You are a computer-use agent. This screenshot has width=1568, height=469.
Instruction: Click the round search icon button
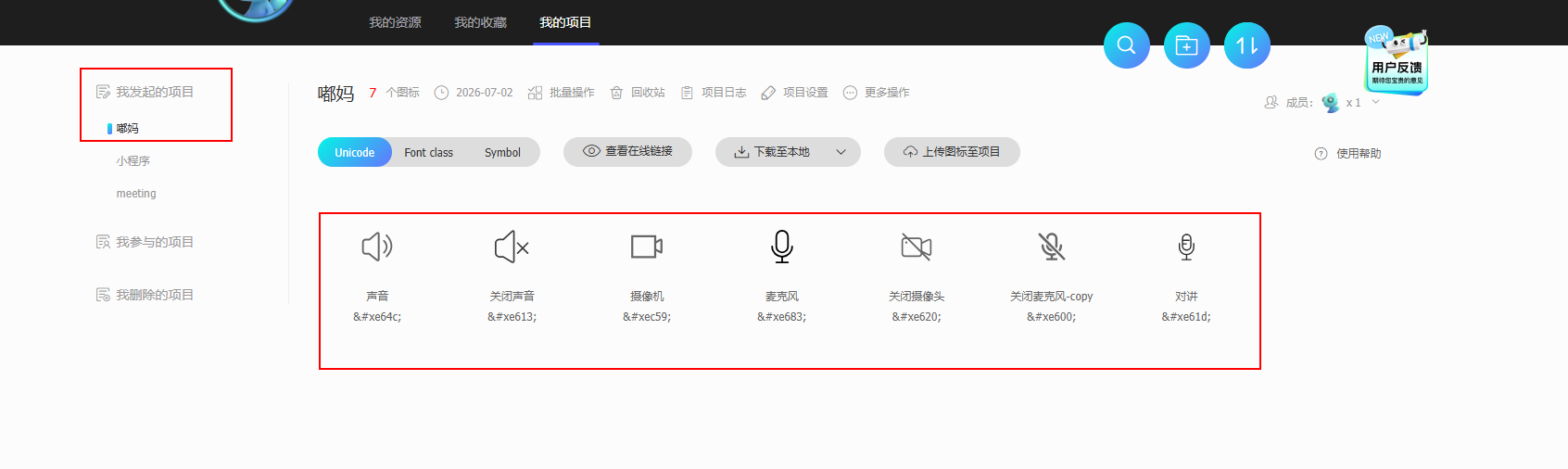click(x=1126, y=45)
